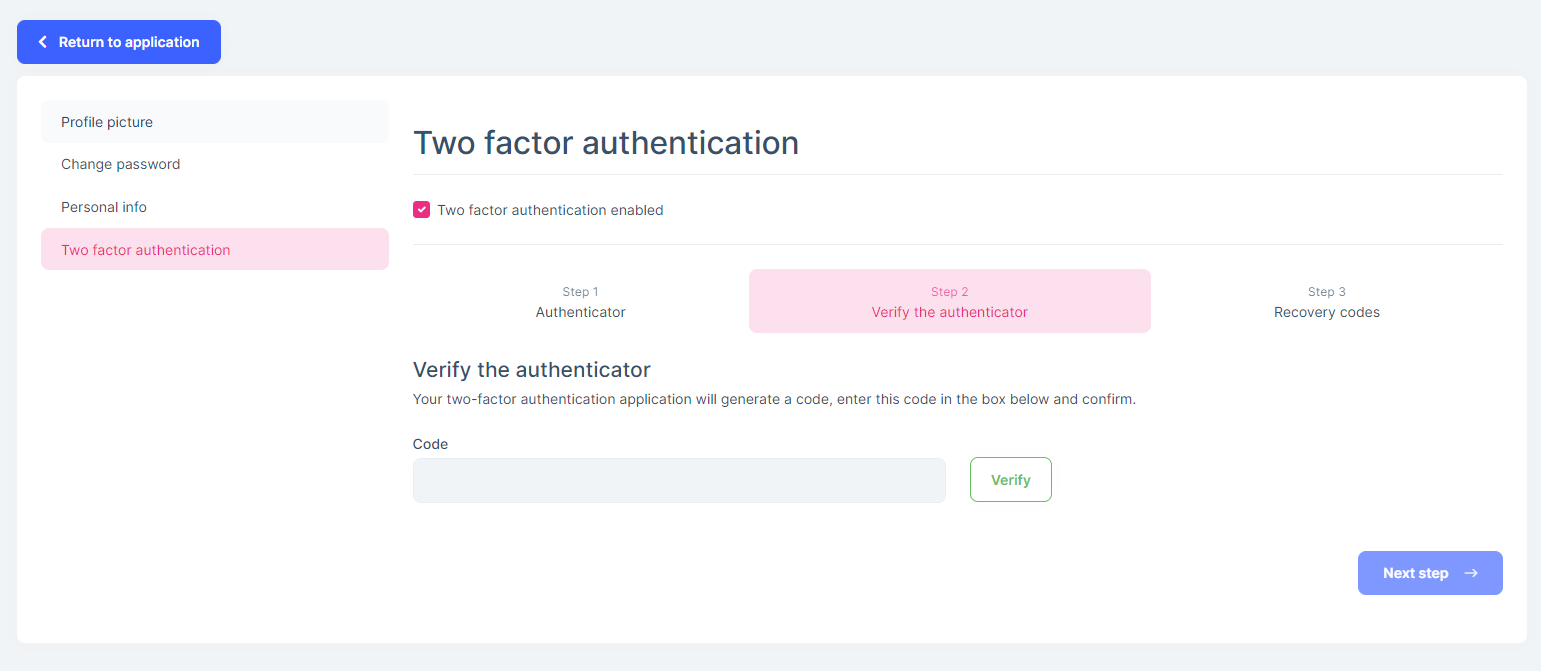Click the Next step button
Image resolution: width=1541 pixels, height=671 pixels.
[x=1429, y=573]
